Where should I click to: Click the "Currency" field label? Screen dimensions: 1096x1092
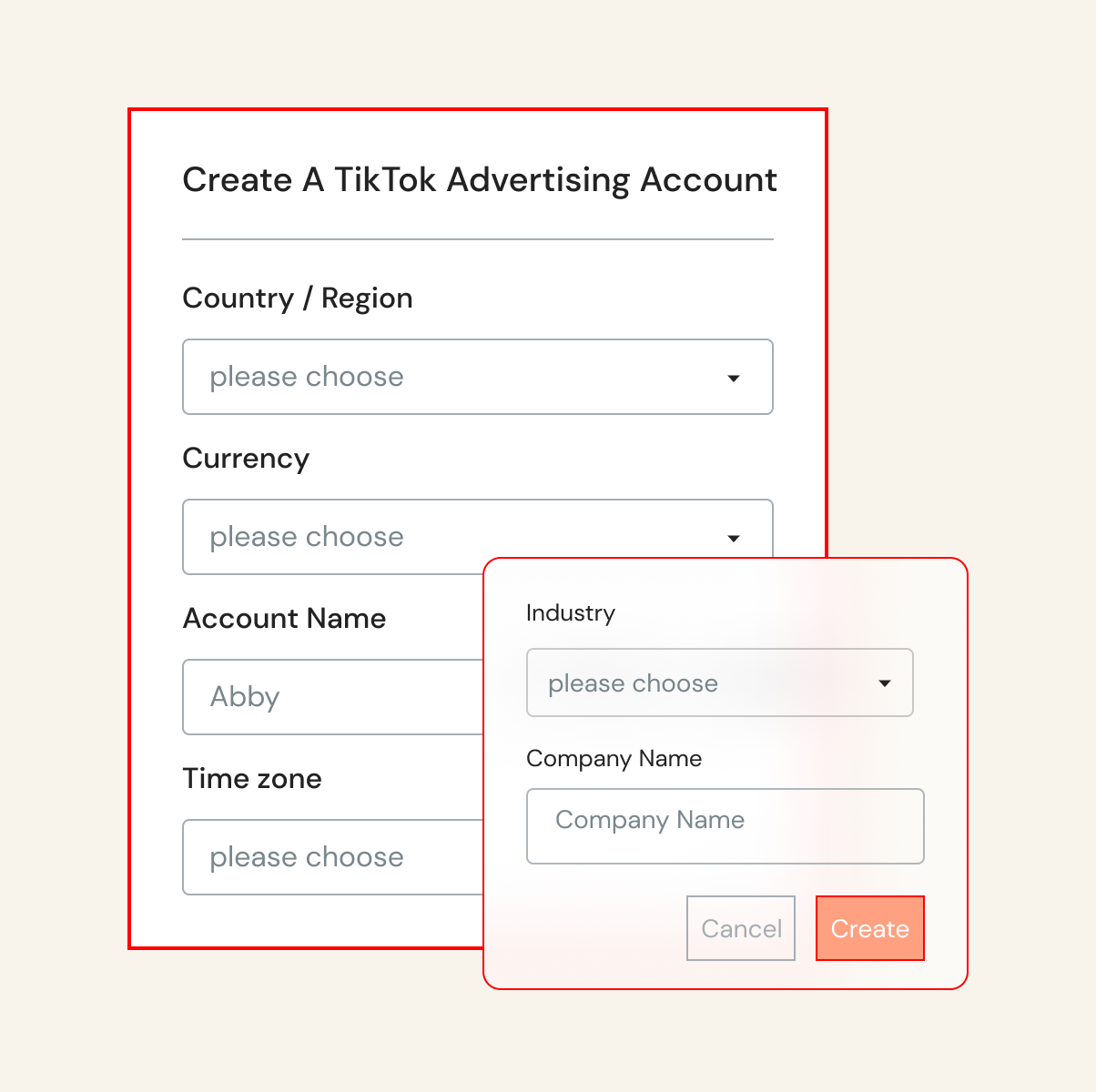pos(246,459)
